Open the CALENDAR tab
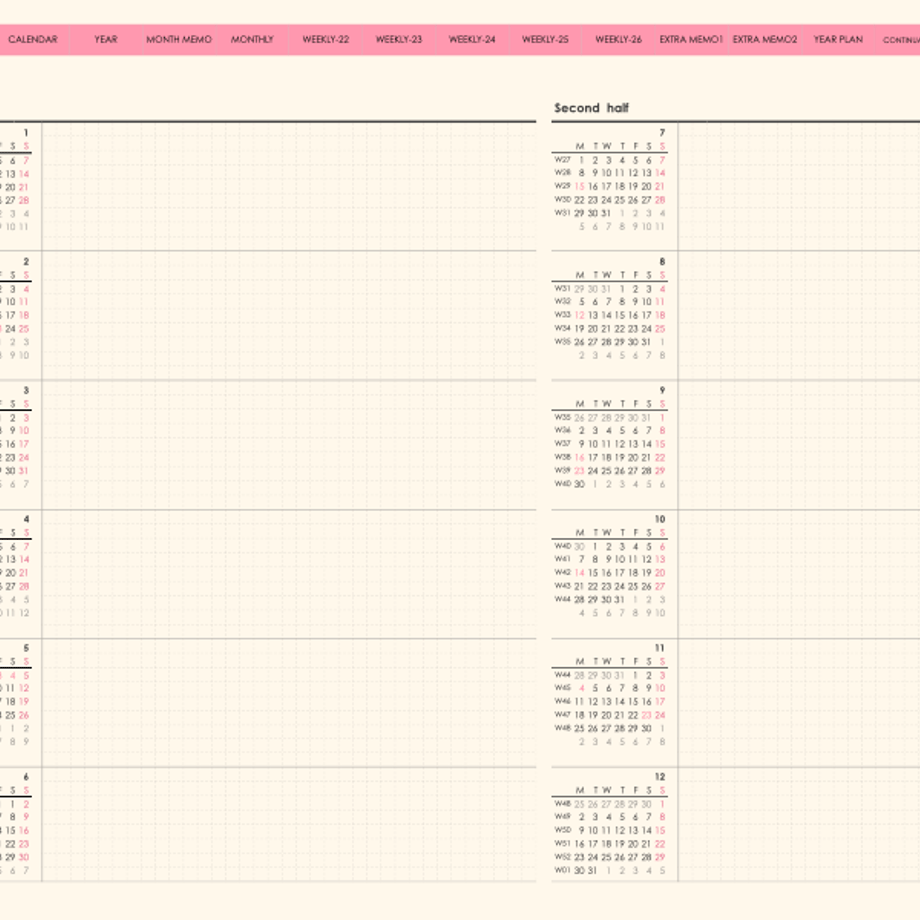920x920 pixels. (x=33, y=39)
